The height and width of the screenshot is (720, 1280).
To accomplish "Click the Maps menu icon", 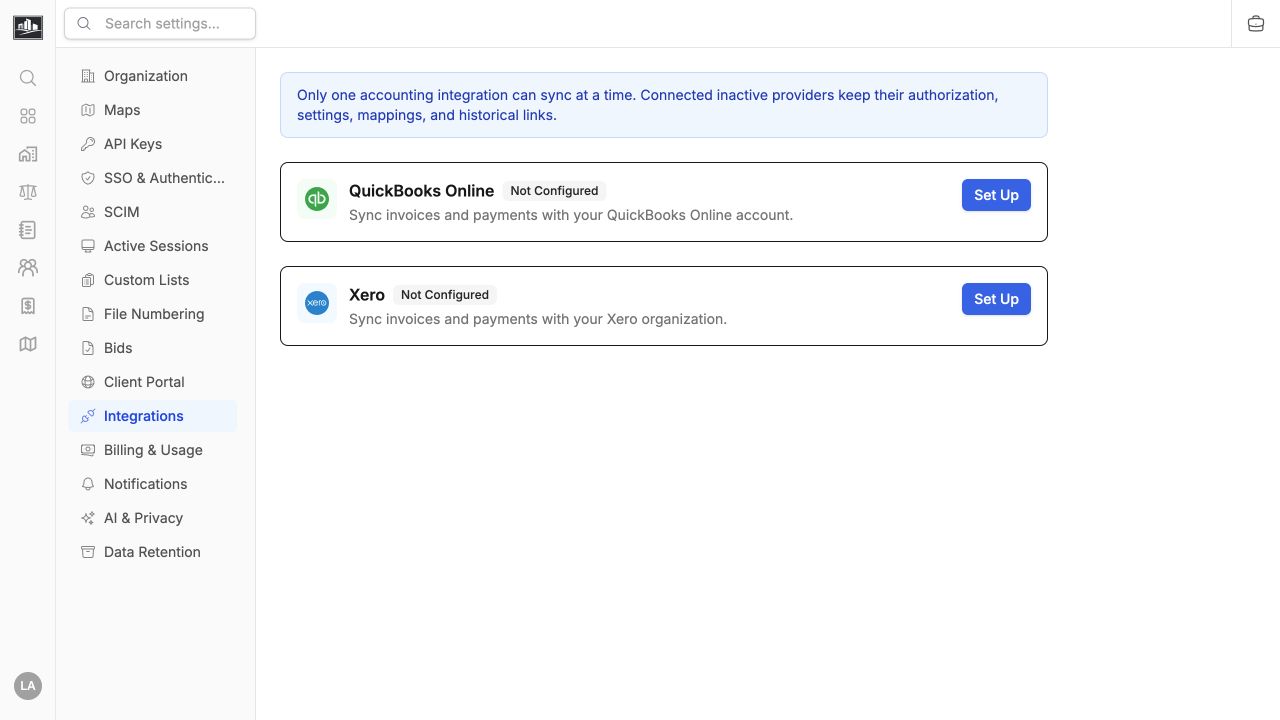I will pyautogui.click(x=88, y=110).
